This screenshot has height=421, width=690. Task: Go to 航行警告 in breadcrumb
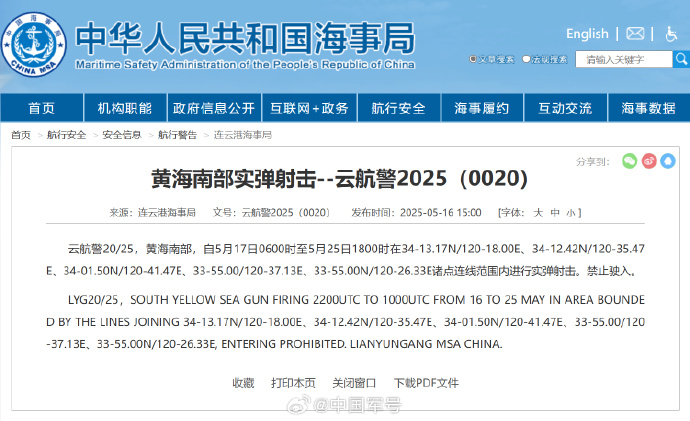click(x=177, y=135)
